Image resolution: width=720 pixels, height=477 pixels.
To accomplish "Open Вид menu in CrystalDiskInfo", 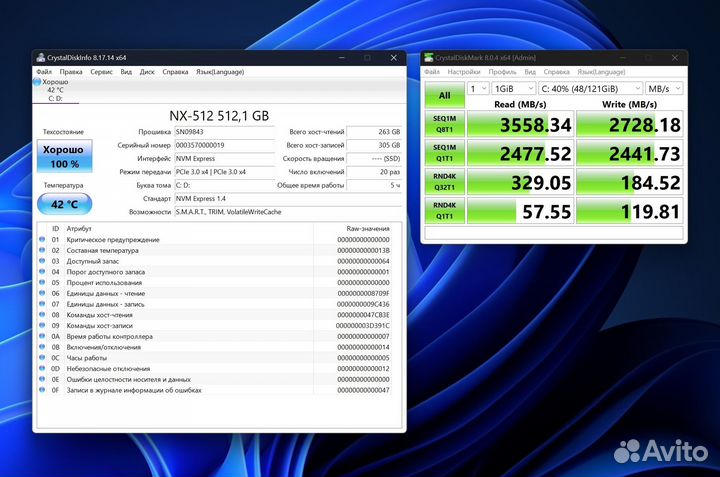I will tap(126, 72).
